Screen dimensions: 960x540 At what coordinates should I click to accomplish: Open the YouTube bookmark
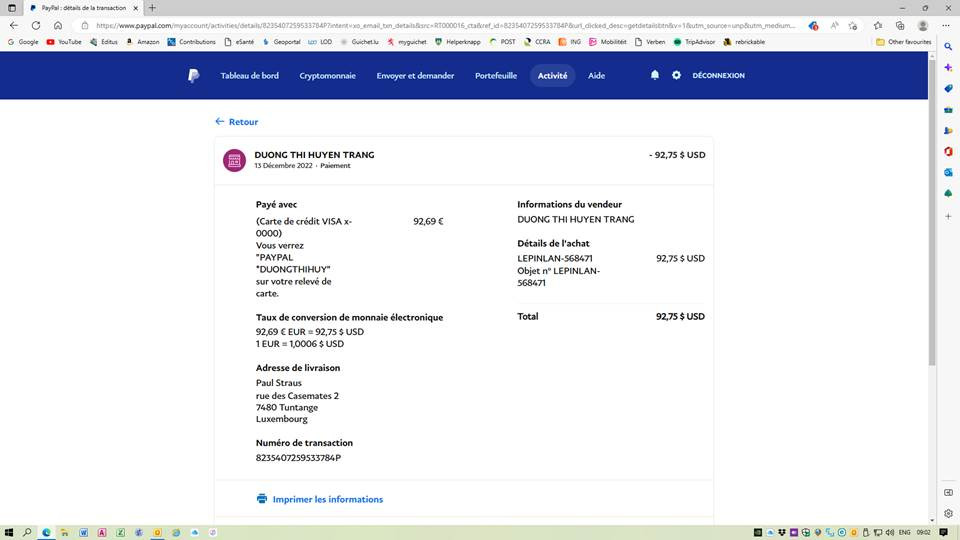(64, 42)
